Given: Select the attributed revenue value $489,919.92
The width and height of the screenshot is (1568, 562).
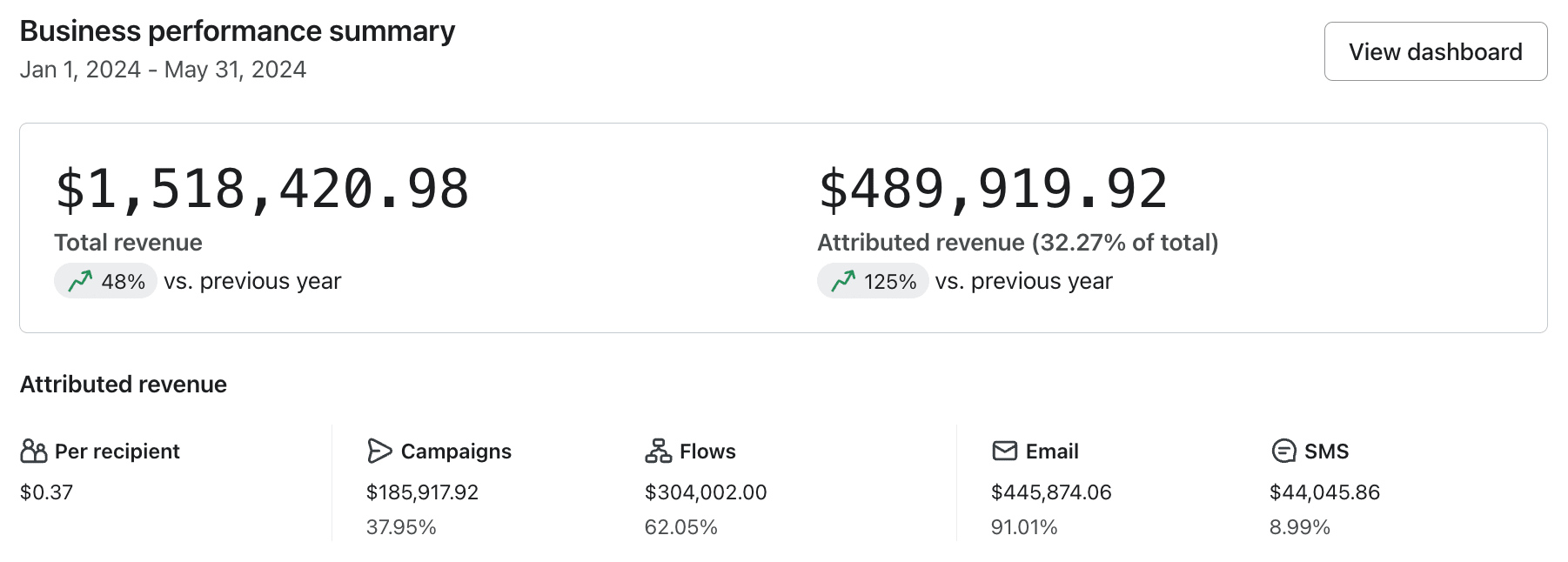Looking at the screenshot, I should tap(993, 189).
